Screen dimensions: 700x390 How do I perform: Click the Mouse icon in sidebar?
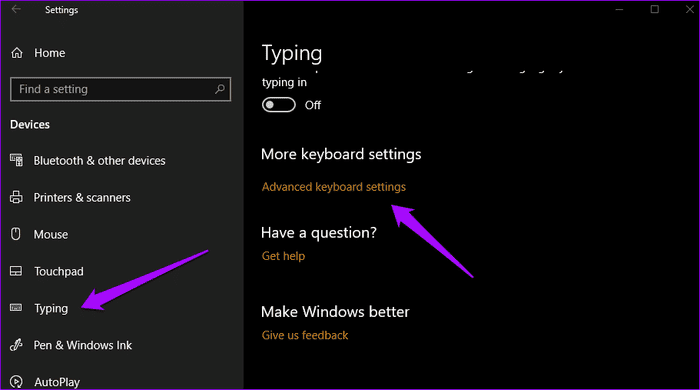[x=16, y=234]
